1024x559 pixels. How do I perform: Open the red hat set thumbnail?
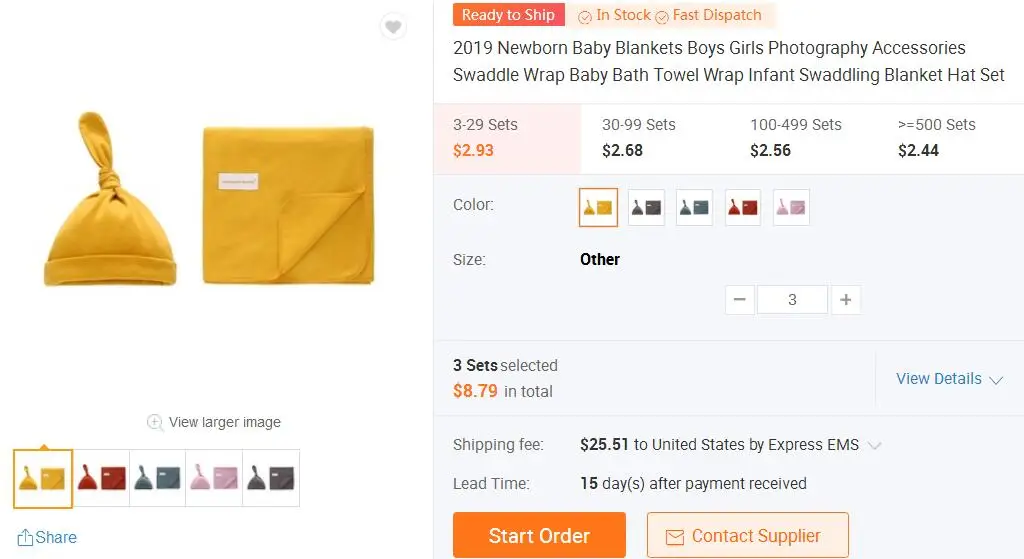(x=101, y=478)
